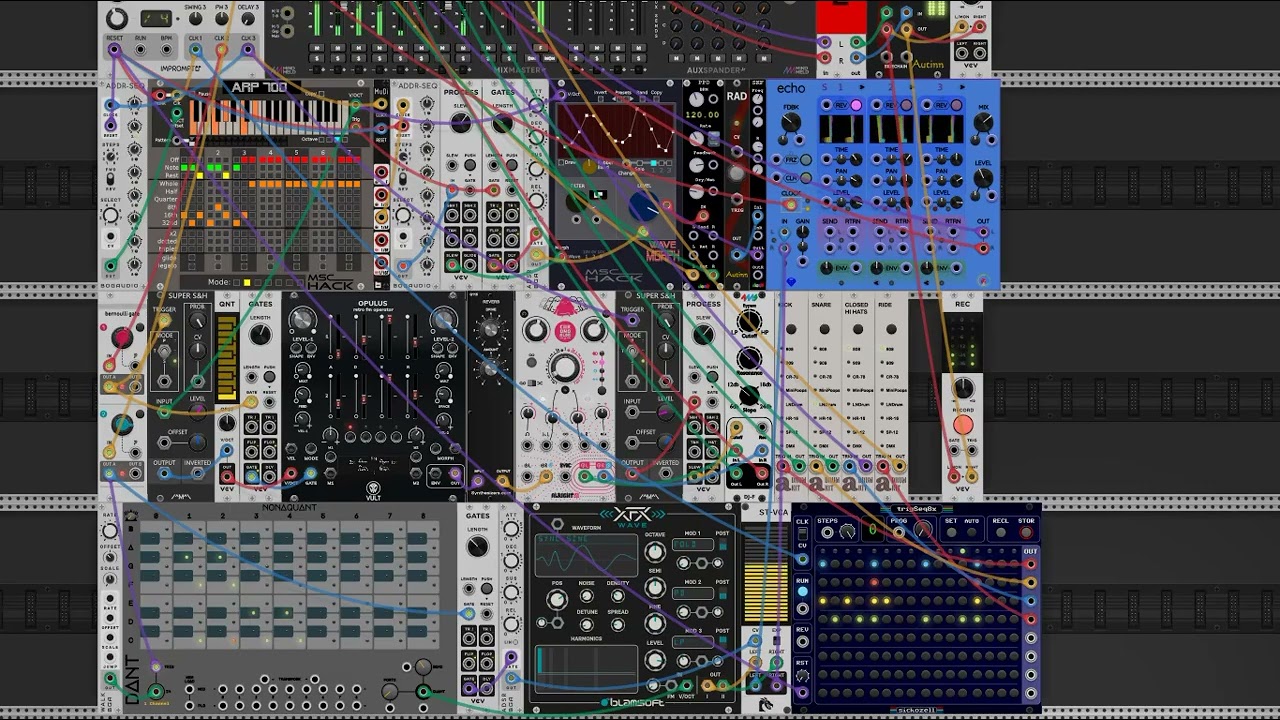Select DMX in the RIDE column
Screen dimensions: 1280x720
tap(888, 445)
